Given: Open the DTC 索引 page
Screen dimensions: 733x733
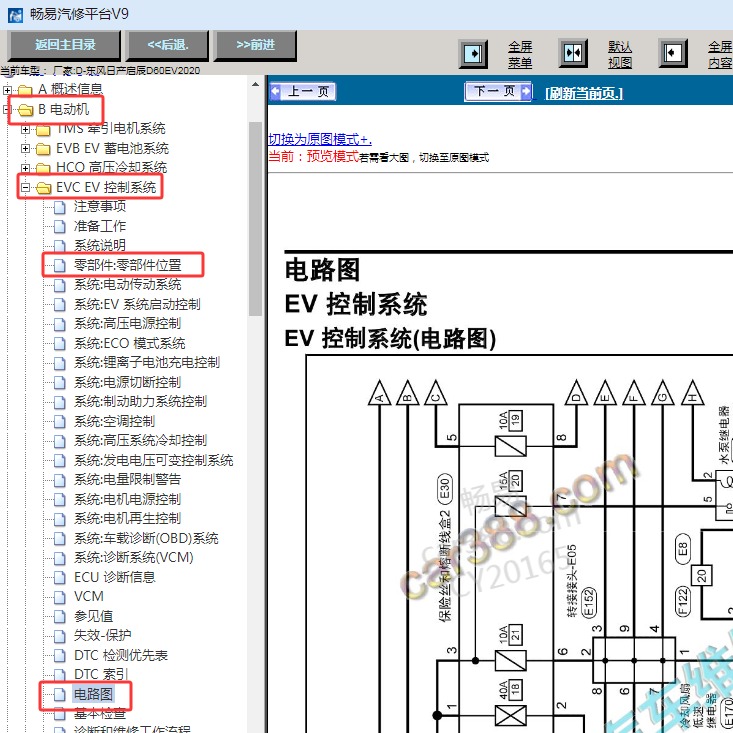Looking at the screenshot, I should (x=101, y=674).
